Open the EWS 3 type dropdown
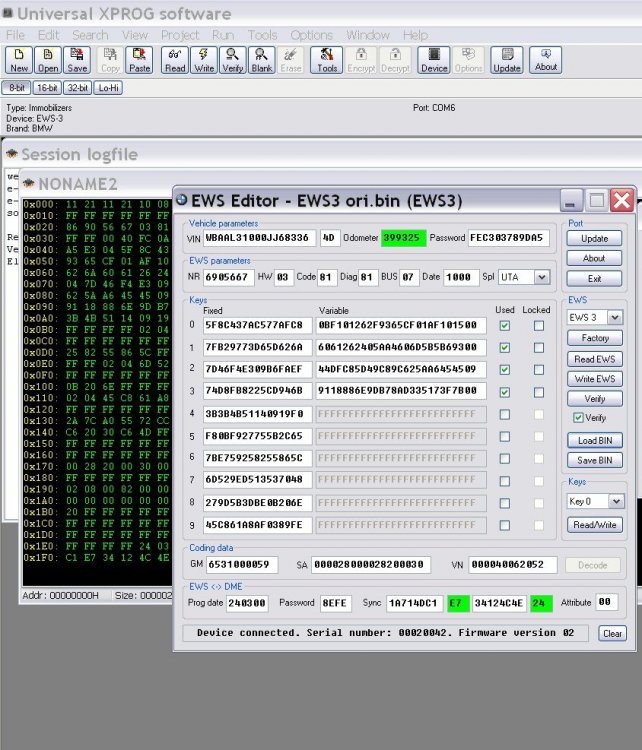Image resolution: width=642 pixels, height=750 pixels. pyautogui.click(x=615, y=317)
